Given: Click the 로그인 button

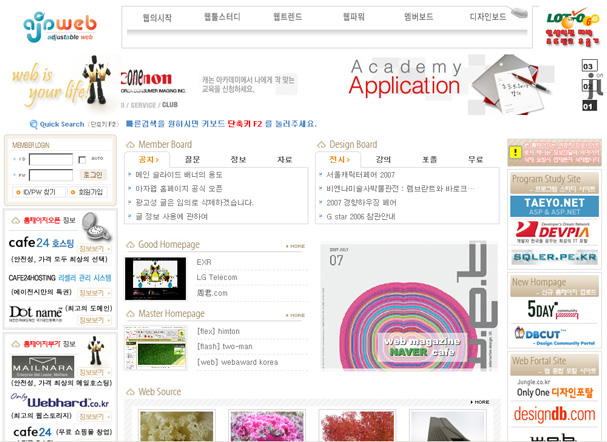Looking at the screenshot, I should click(93, 175).
